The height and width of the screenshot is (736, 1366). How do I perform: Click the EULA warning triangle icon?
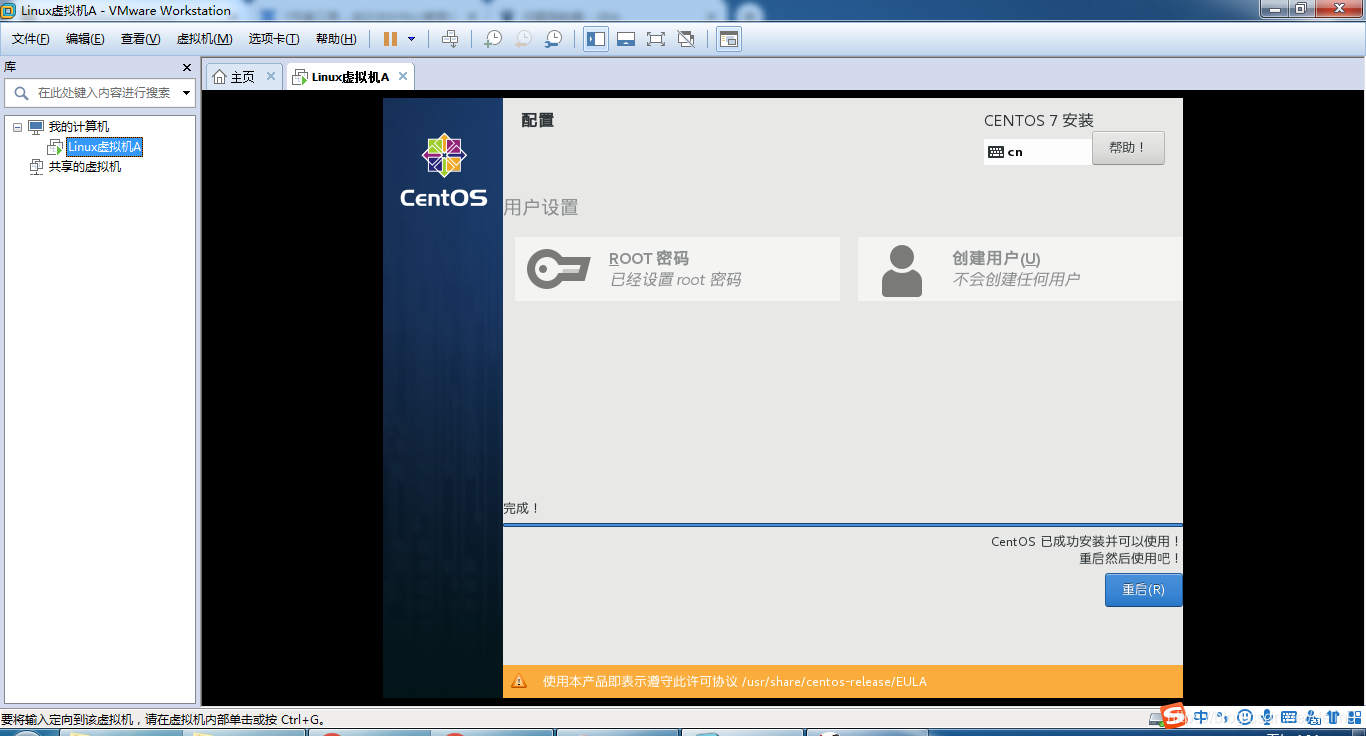coord(519,682)
